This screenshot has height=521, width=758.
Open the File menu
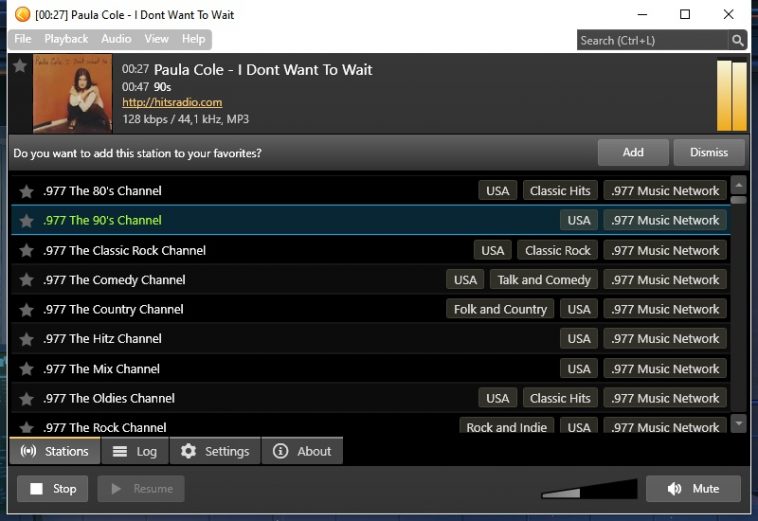[x=23, y=39]
